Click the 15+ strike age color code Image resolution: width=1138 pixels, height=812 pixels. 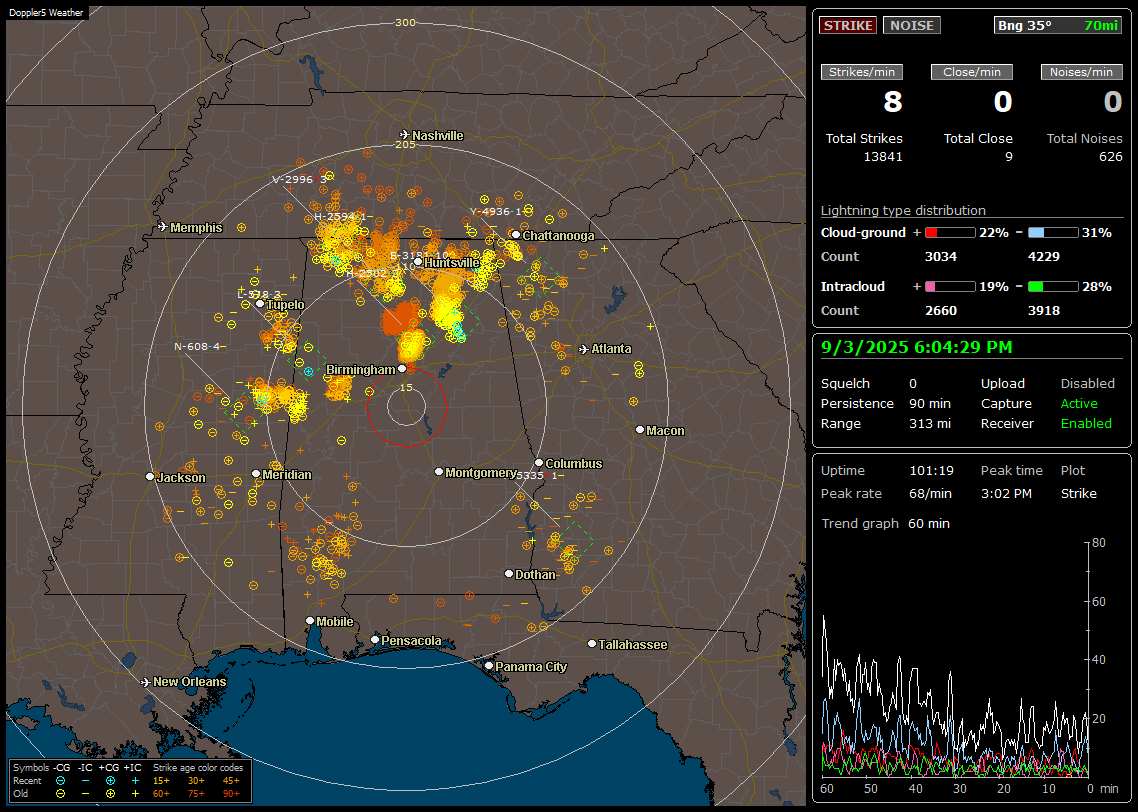pos(161,781)
